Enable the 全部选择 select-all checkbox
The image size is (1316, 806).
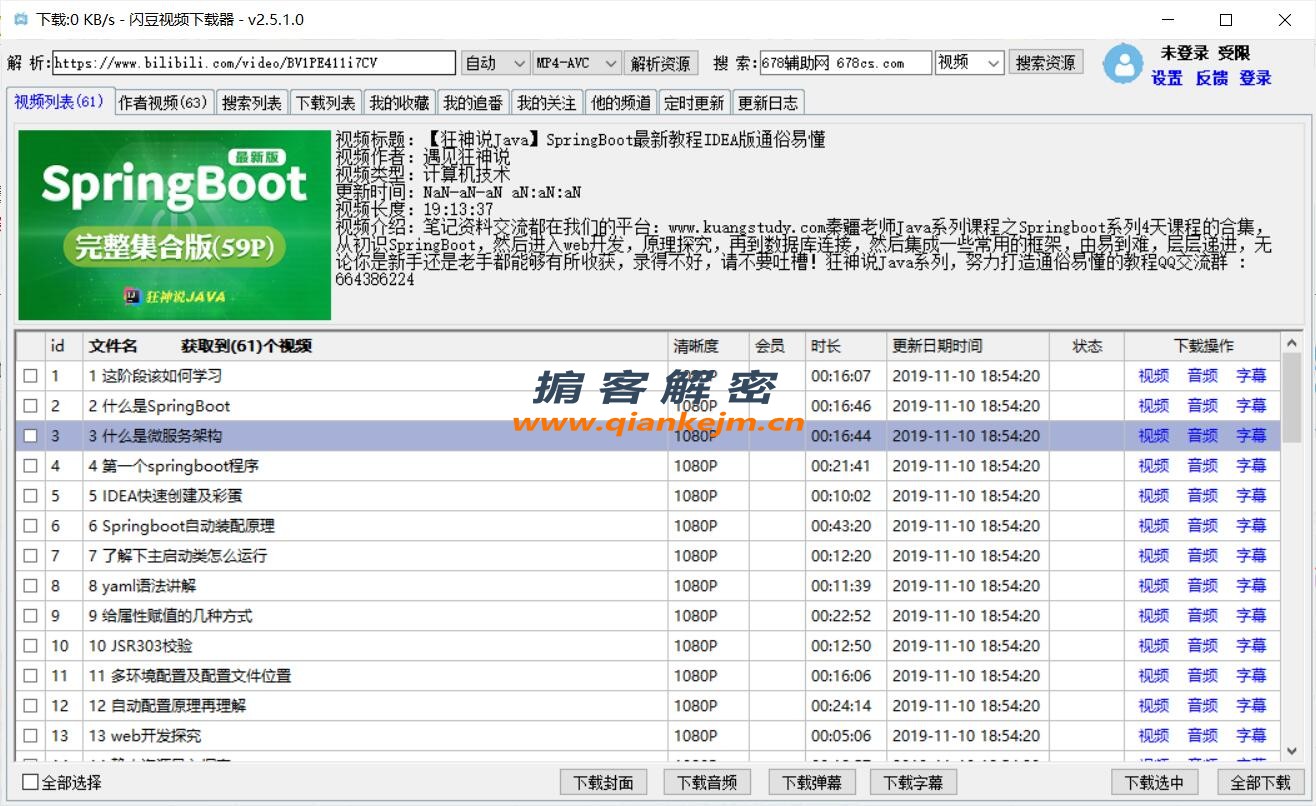31,782
